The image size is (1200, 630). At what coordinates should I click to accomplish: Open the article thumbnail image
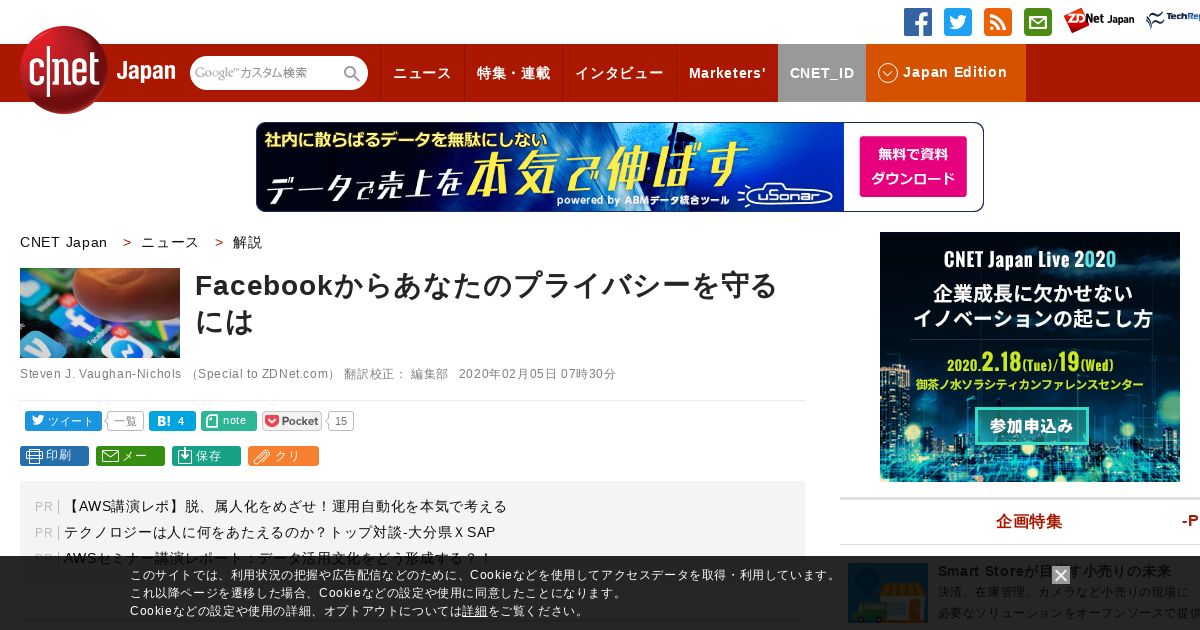(100, 313)
